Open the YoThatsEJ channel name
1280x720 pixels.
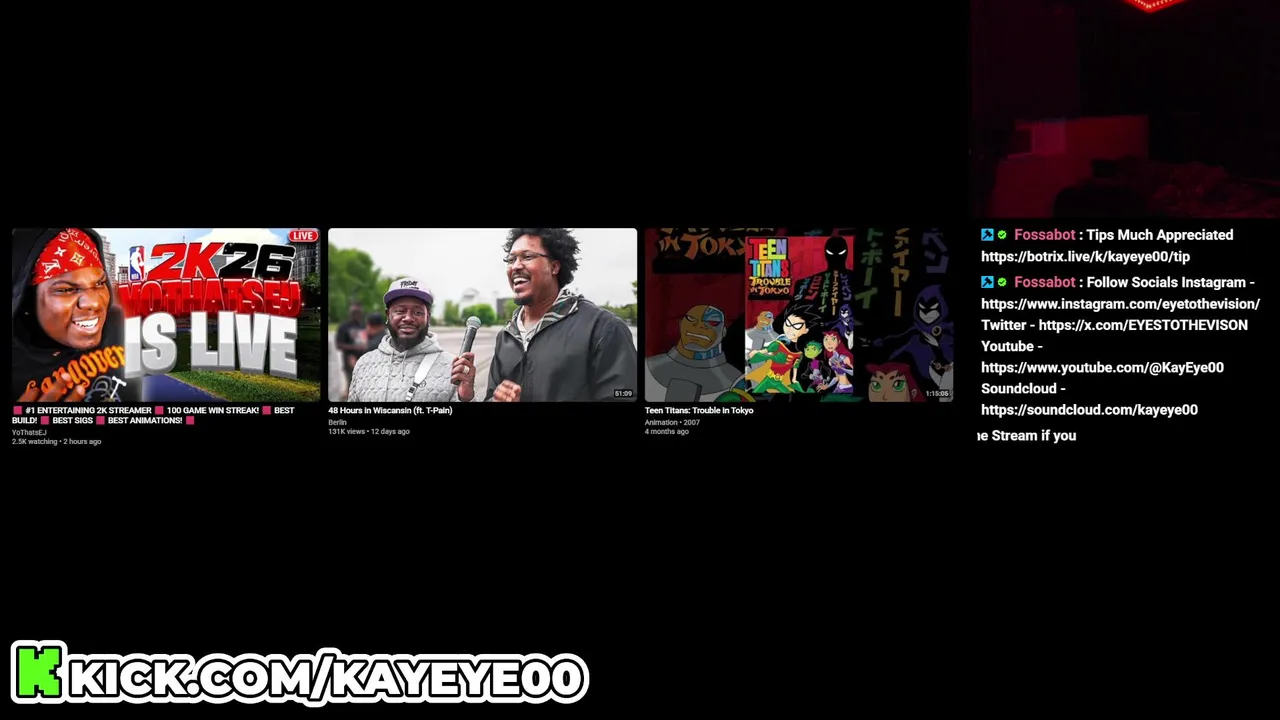pyautogui.click(x=29, y=432)
